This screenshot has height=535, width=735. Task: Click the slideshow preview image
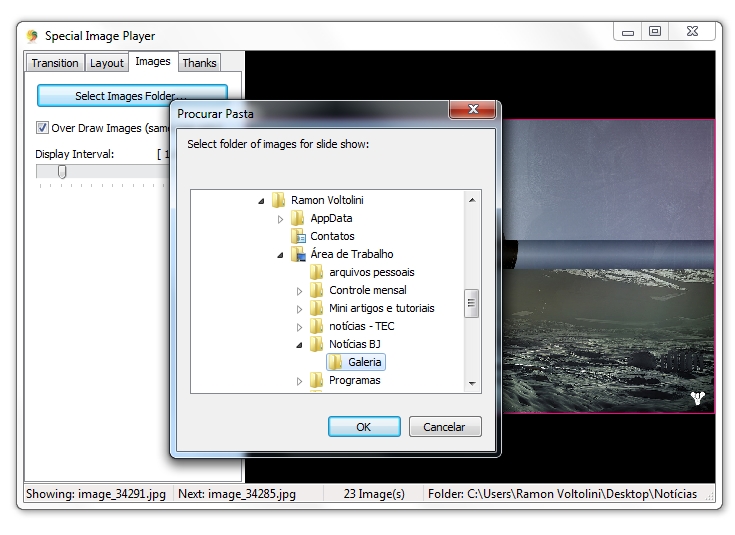click(608, 266)
